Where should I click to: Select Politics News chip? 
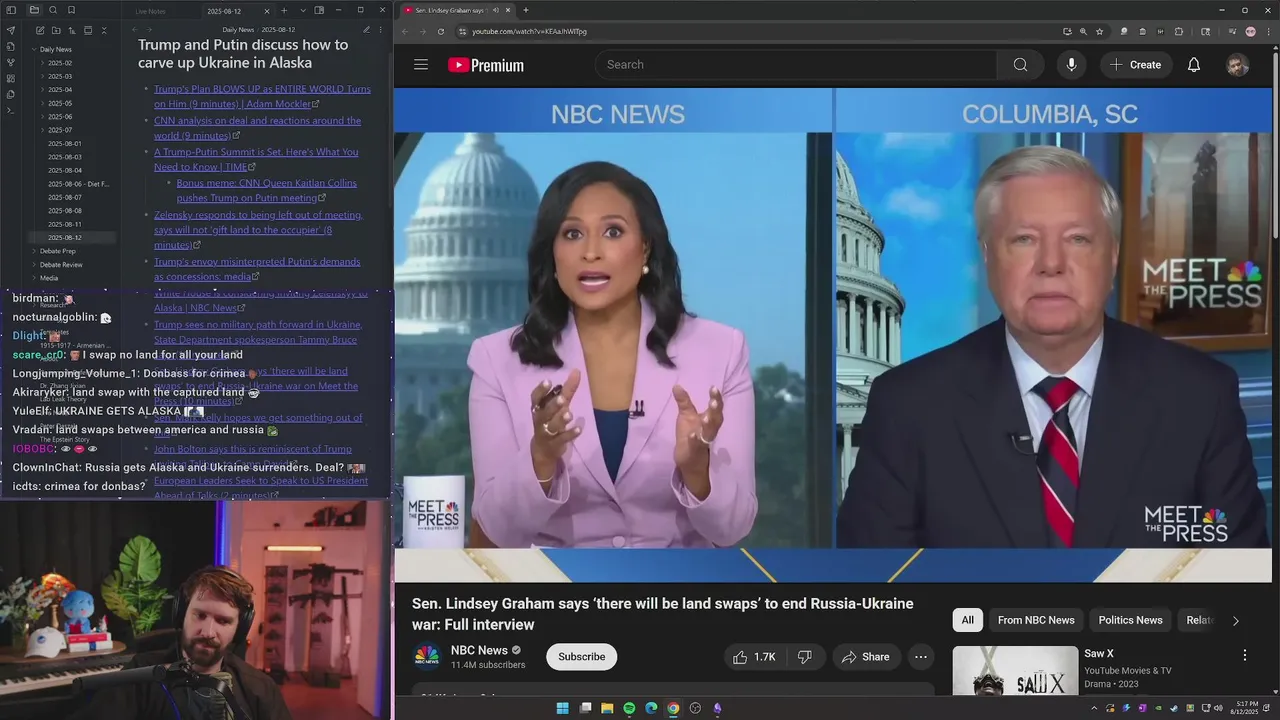click(x=1130, y=620)
